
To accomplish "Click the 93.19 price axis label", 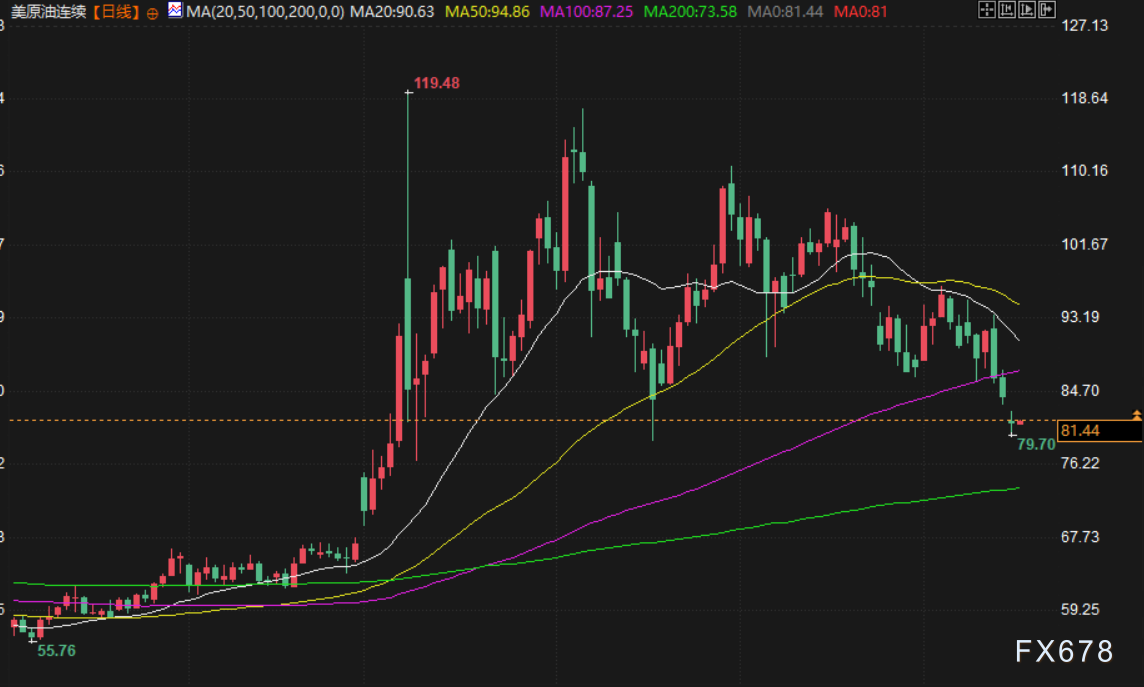I will (x=1081, y=317).
